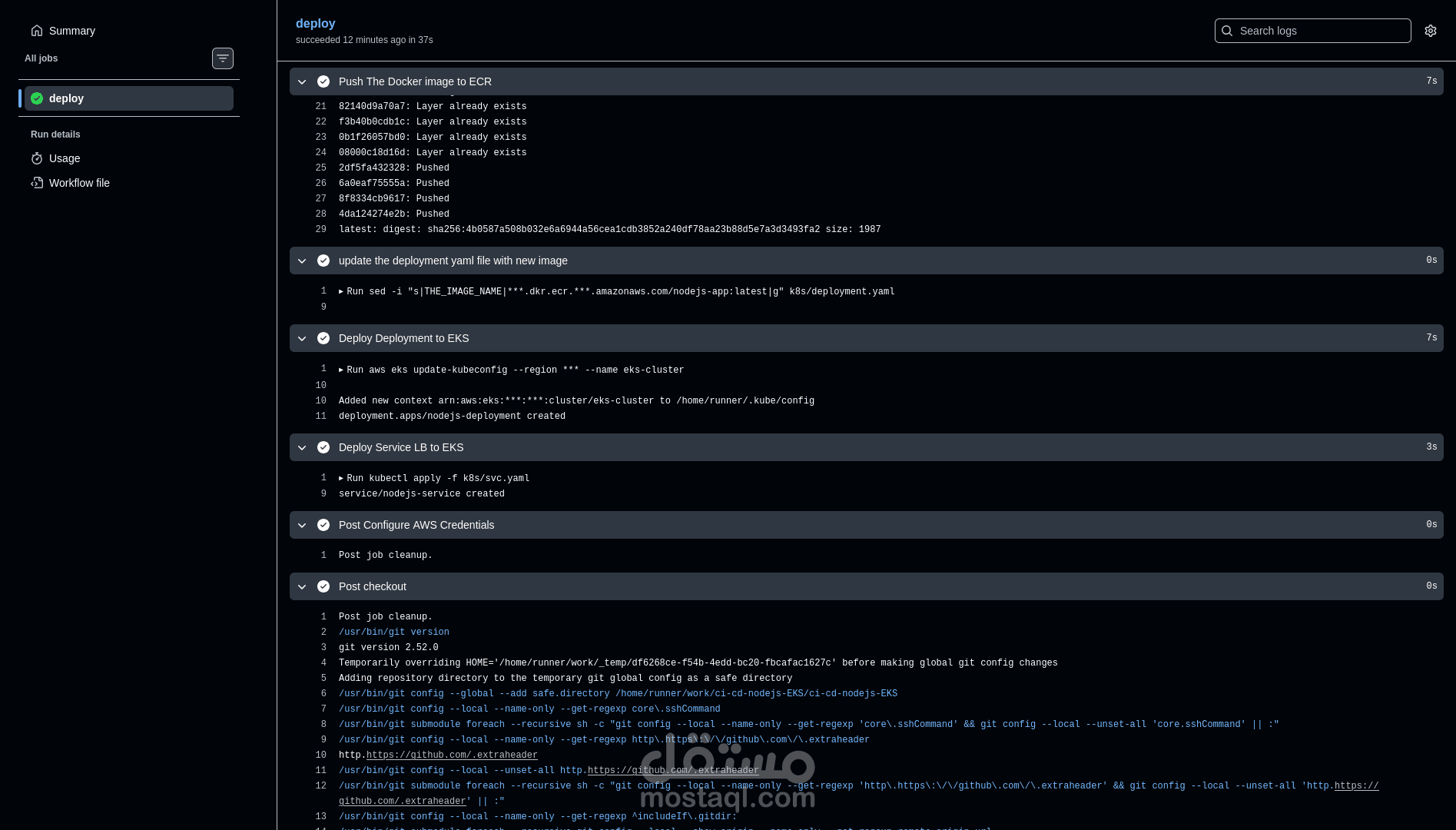Open the log settings gear icon
This screenshot has height=830, width=1456.
(1430, 31)
